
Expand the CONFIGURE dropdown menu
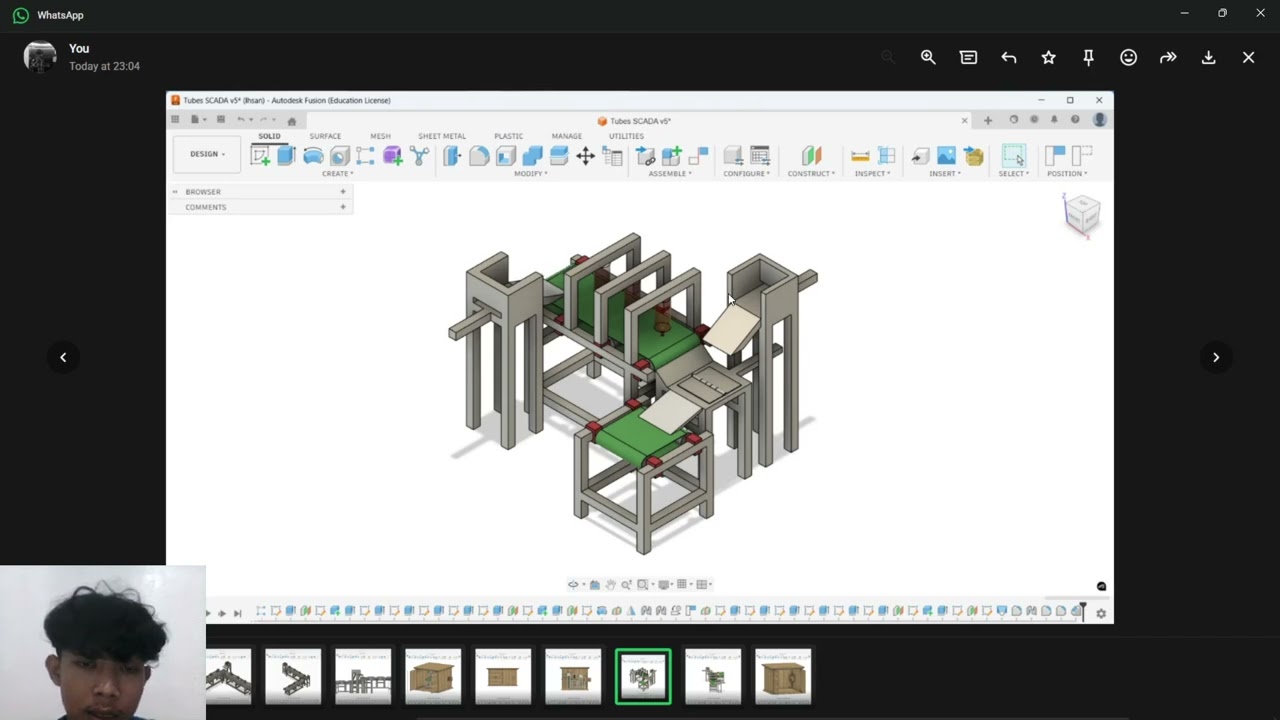[x=747, y=174]
